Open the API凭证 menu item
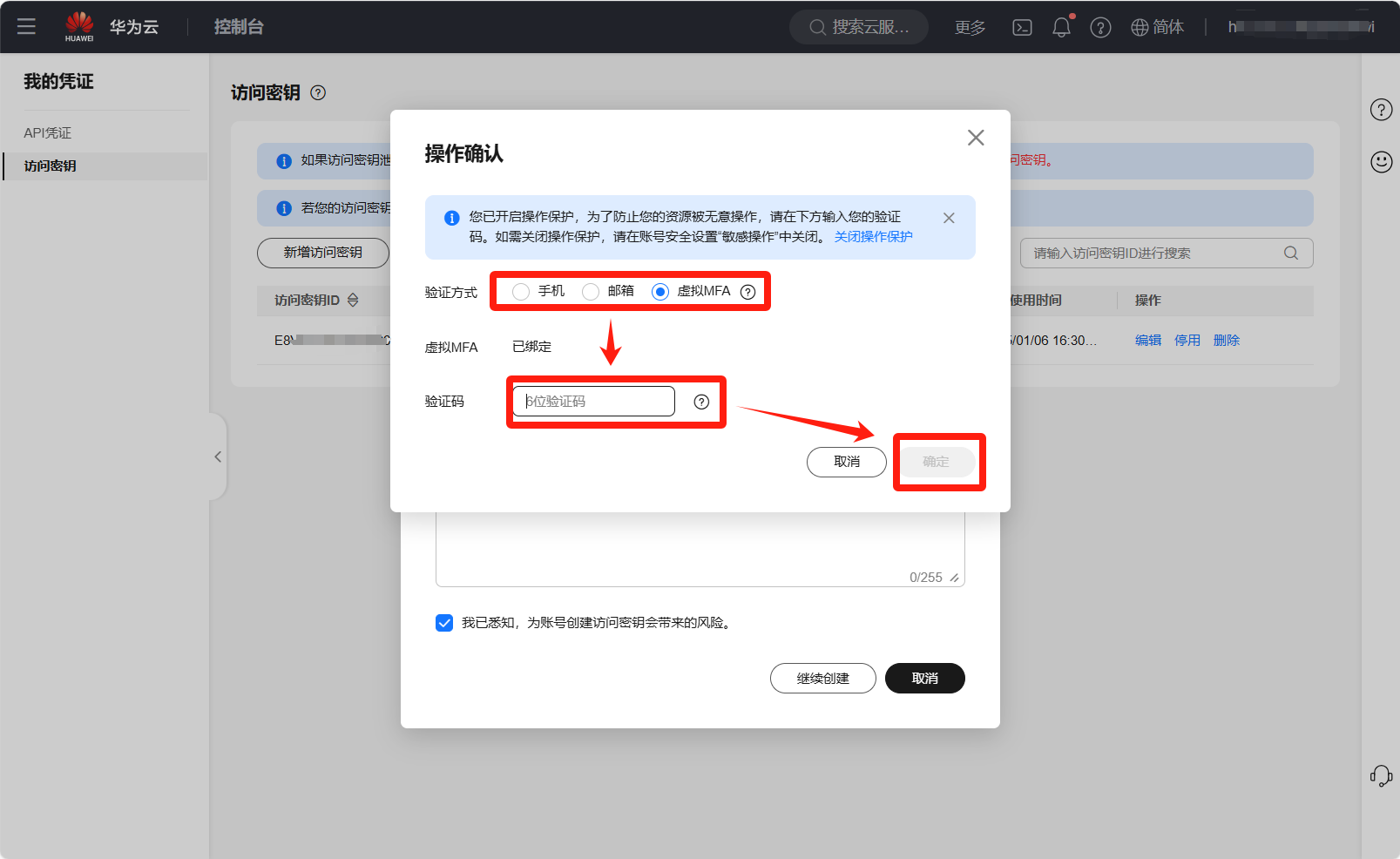The image size is (1400, 859). pos(48,132)
